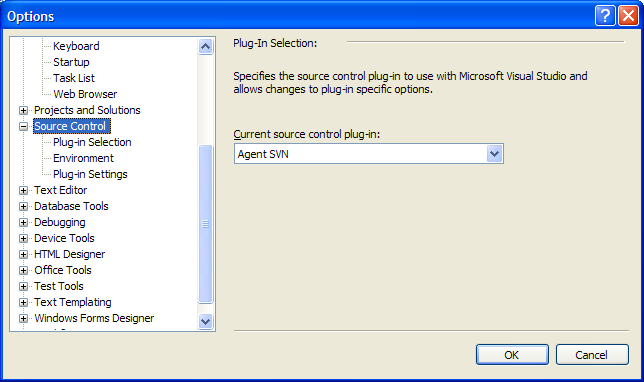
Task: Expand the Debugging node
Action: [x=23, y=223]
